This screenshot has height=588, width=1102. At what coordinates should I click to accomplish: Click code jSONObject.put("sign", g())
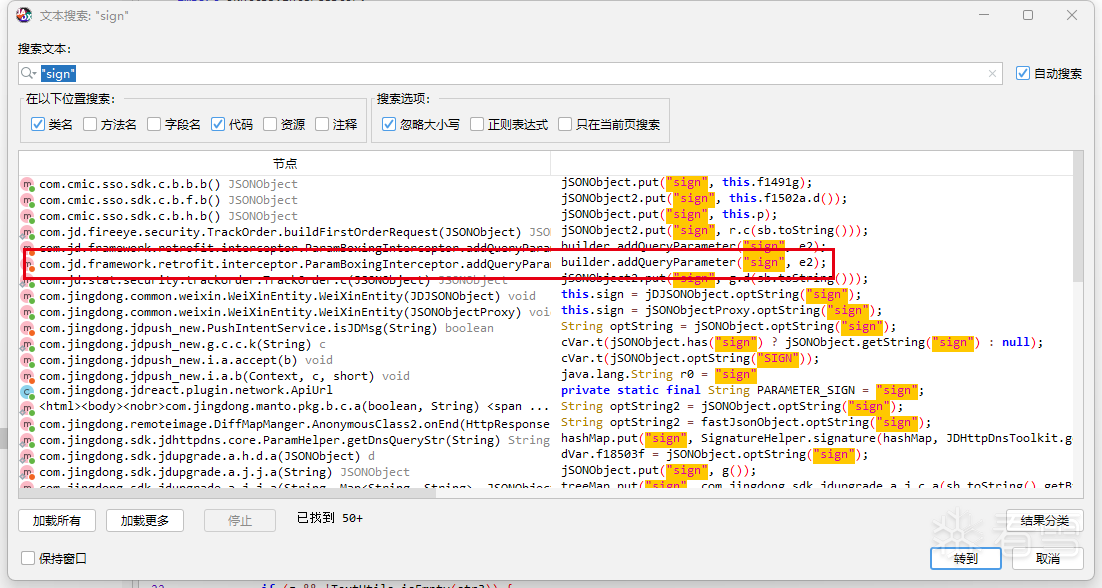click(659, 471)
